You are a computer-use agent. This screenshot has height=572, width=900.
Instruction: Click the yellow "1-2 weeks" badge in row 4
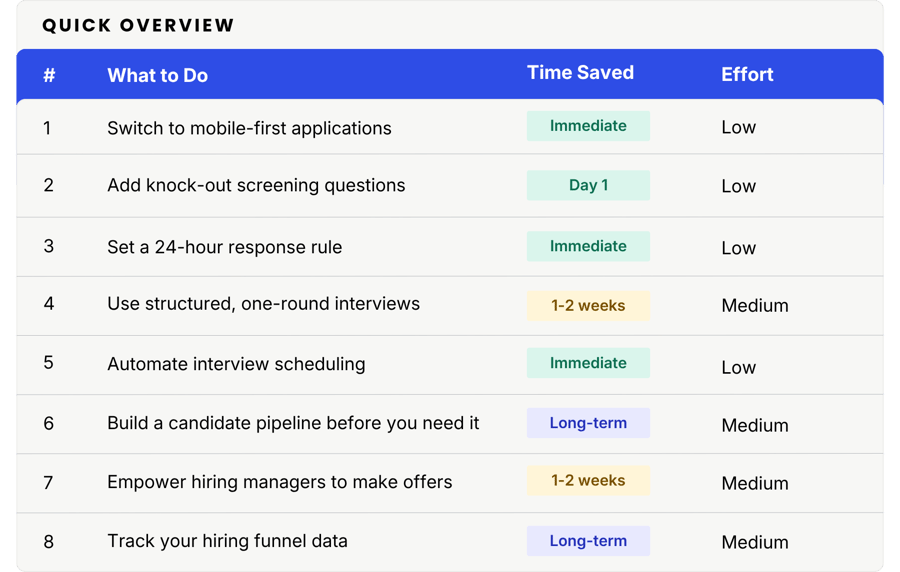[588, 306]
